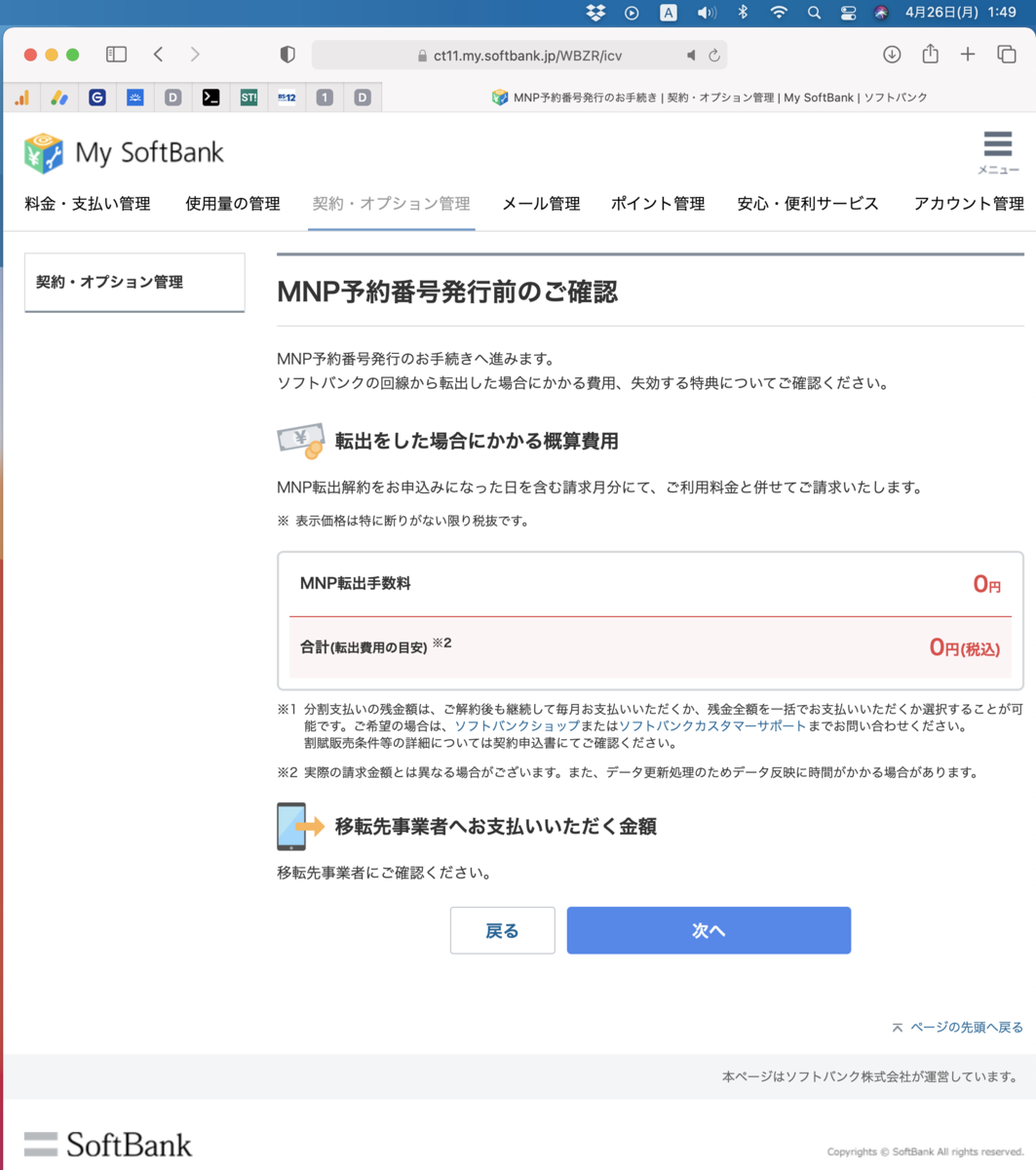Viewport: 1036px width, 1170px height.
Task: Open the Dropbox menu bar icon
Action: 595,13
